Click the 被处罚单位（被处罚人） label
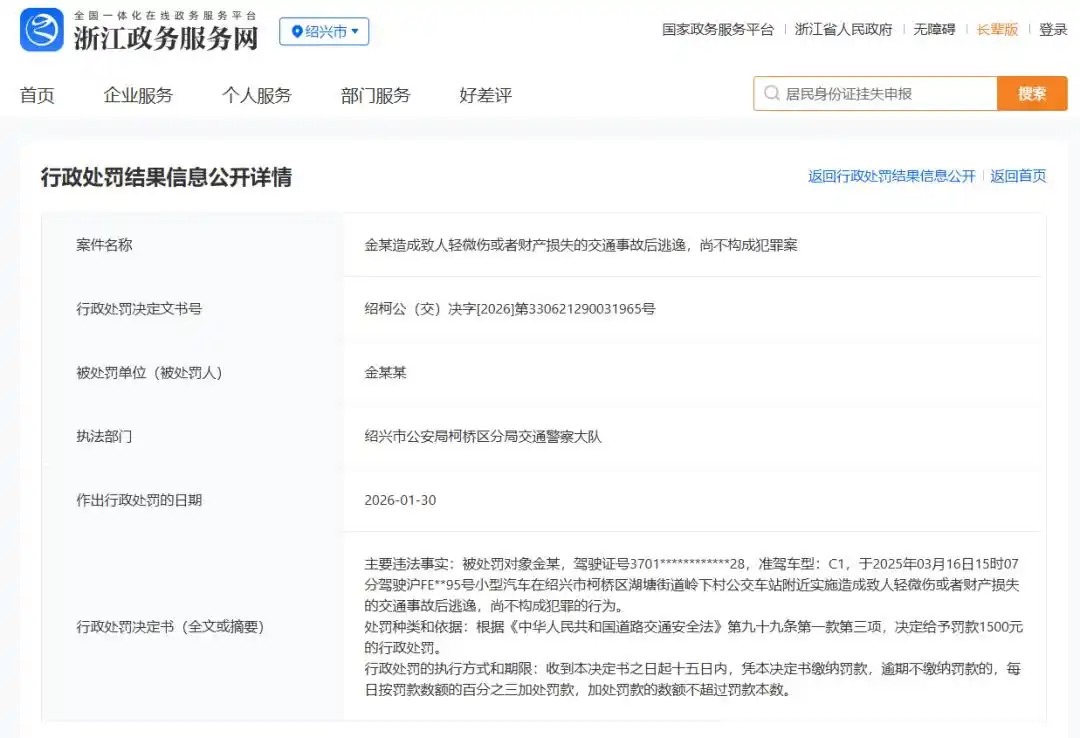Screen dimensions: 1080x738 pos(149,373)
